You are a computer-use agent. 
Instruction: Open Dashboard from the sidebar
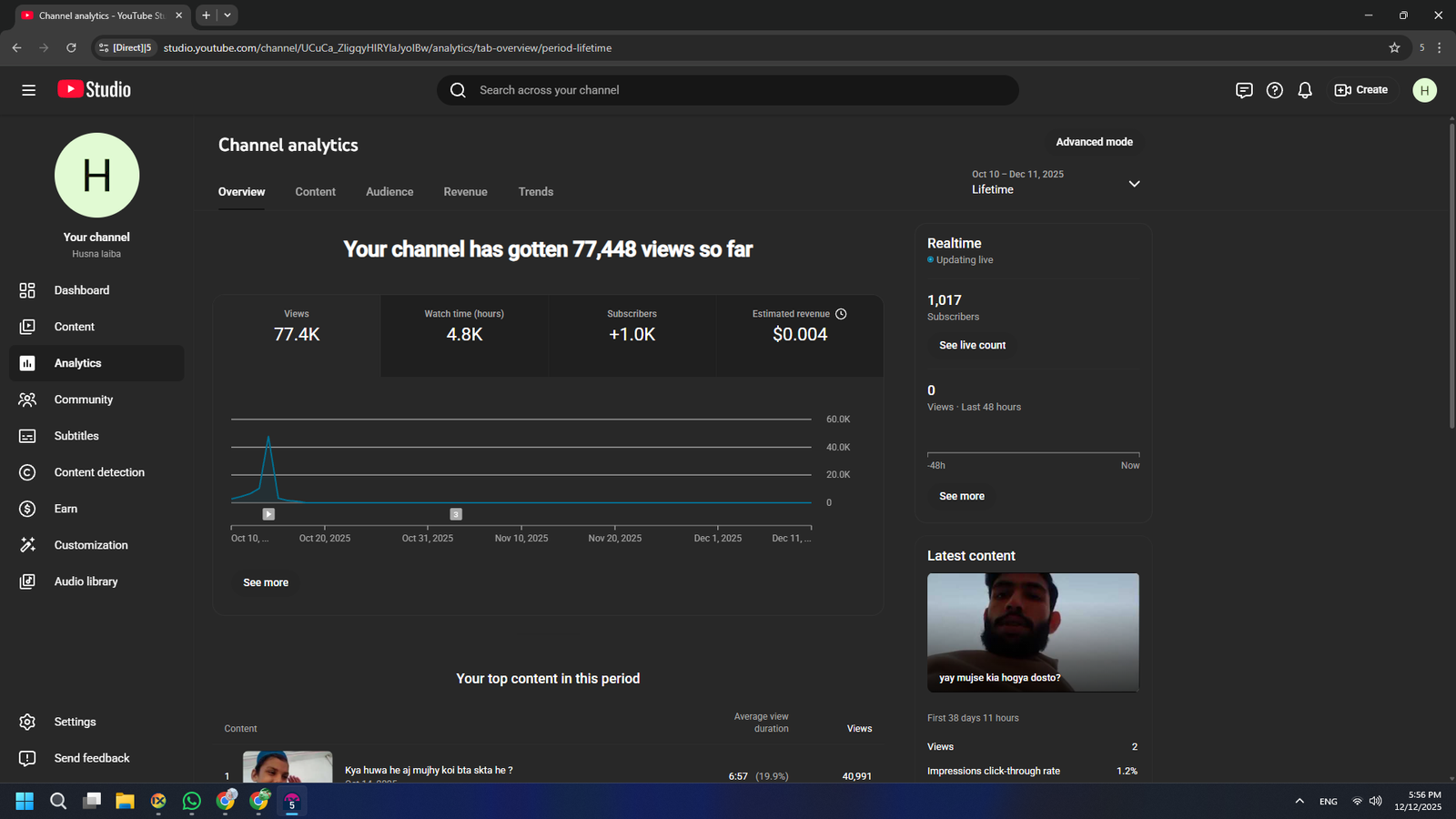81,290
